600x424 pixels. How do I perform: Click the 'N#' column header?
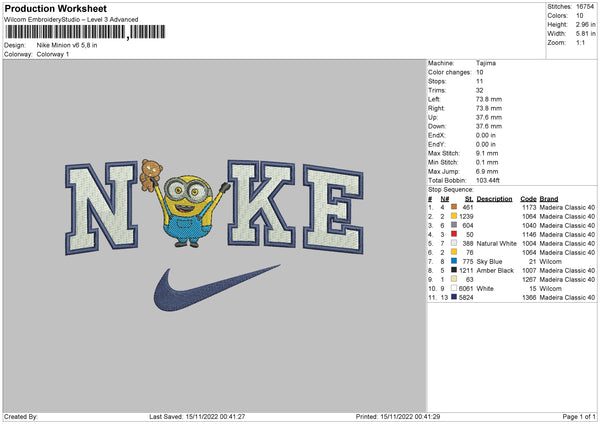pyautogui.click(x=445, y=199)
